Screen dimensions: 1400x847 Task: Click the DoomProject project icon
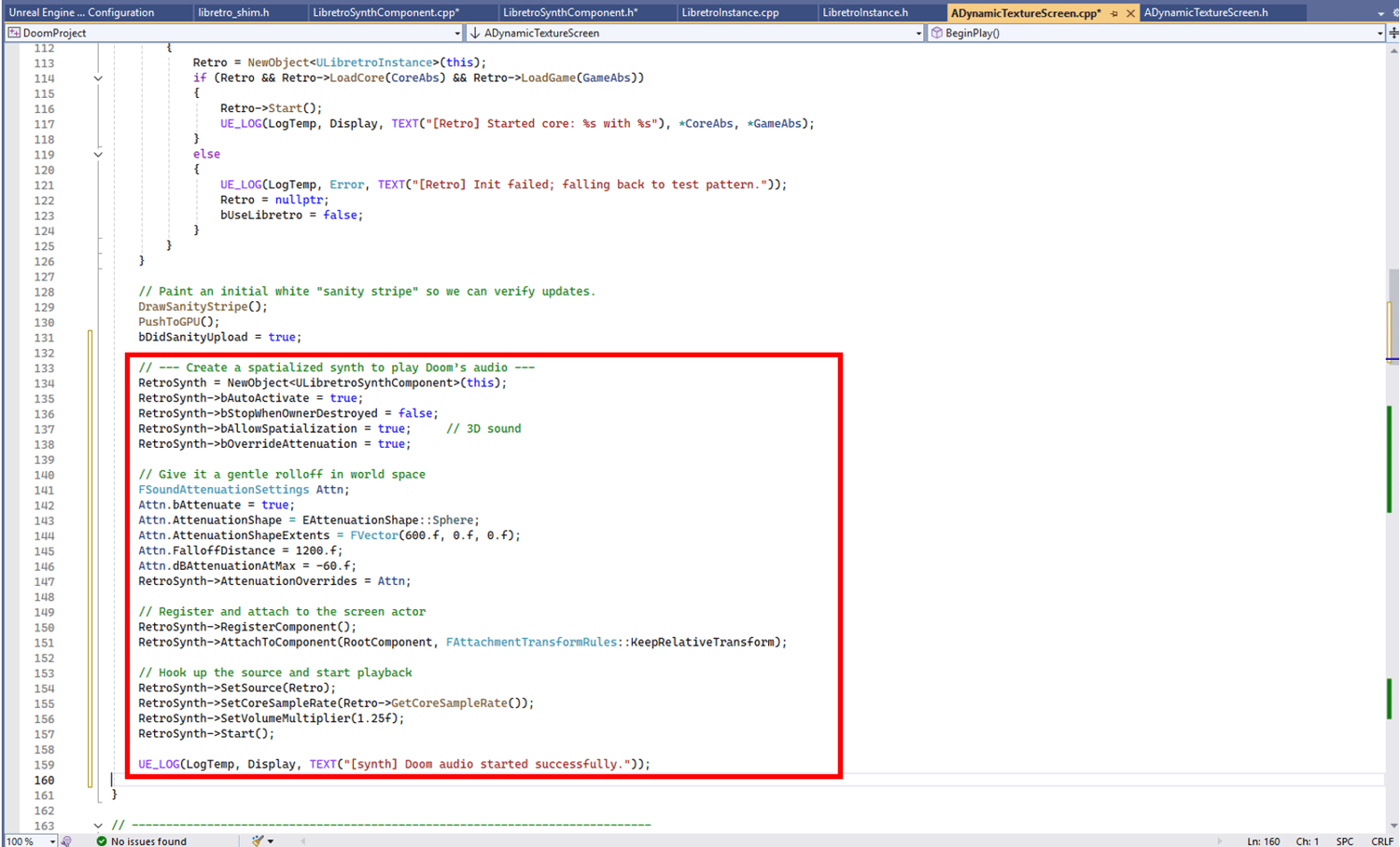coord(14,33)
